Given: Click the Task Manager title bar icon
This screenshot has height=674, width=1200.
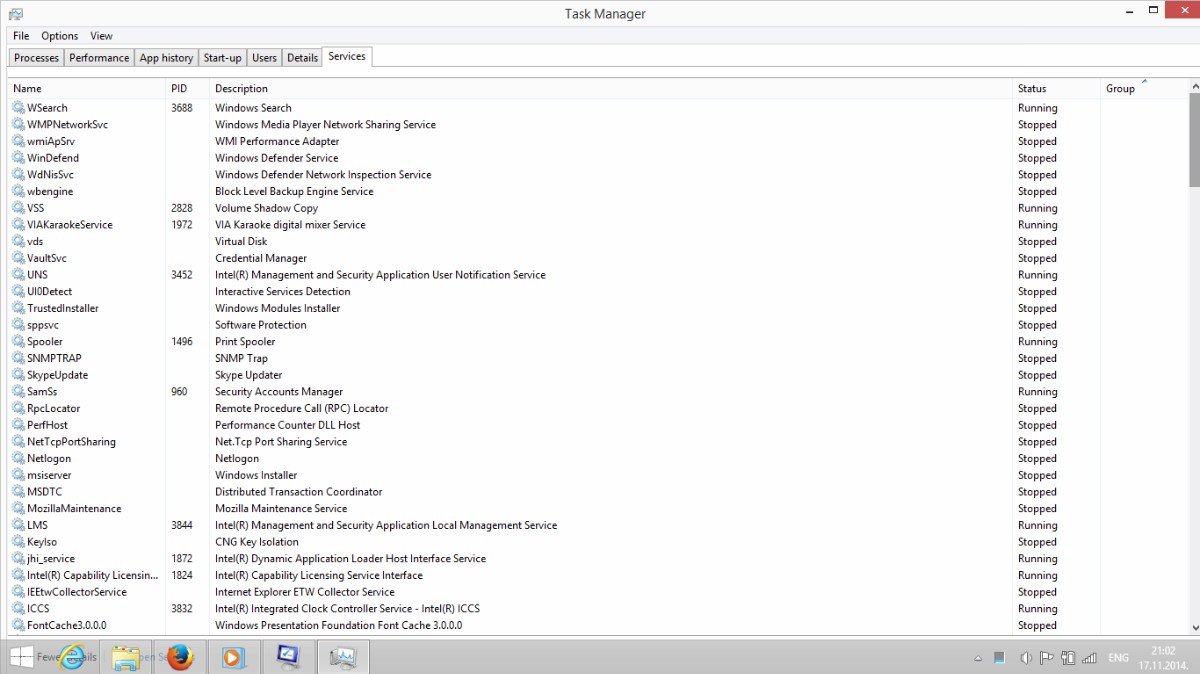Looking at the screenshot, I should coord(16,13).
